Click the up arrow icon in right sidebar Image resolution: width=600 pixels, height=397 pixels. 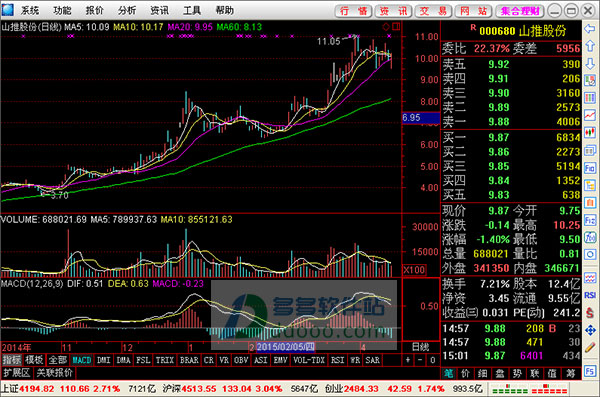point(589,46)
